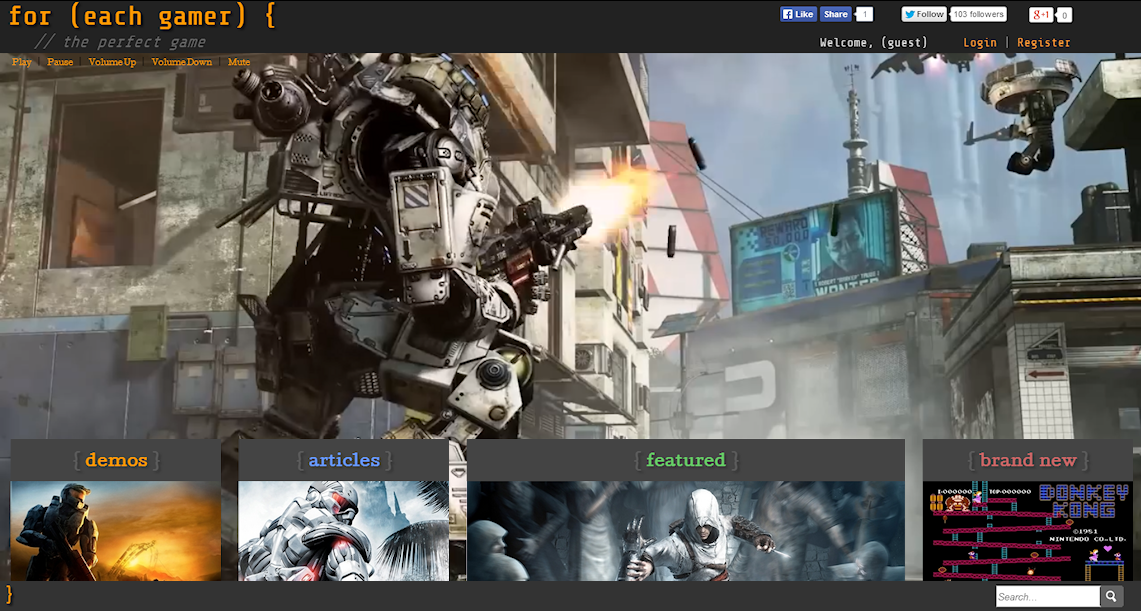Open the brand new section heading
The height and width of the screenshot is (611, 1141).
click(x=1027, y=460)
